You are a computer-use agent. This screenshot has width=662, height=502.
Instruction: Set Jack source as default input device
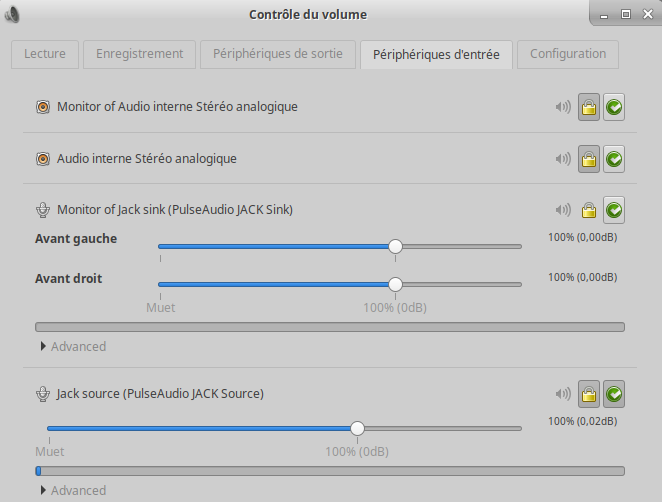click(614, 394)
